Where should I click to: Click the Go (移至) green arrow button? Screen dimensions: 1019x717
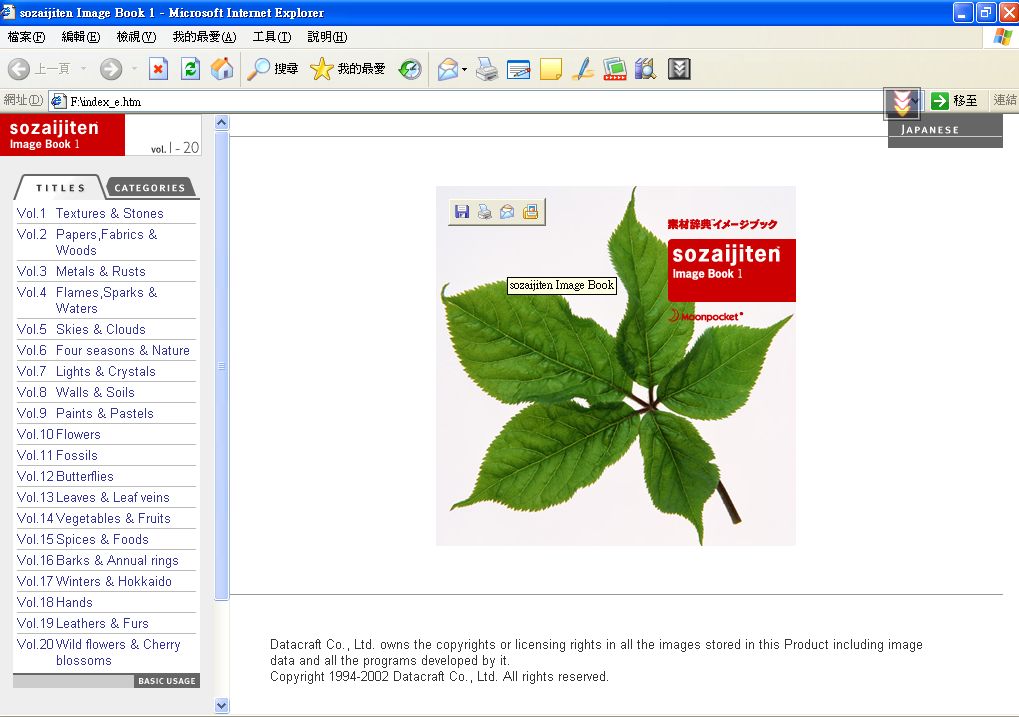[x=954, y=101]
